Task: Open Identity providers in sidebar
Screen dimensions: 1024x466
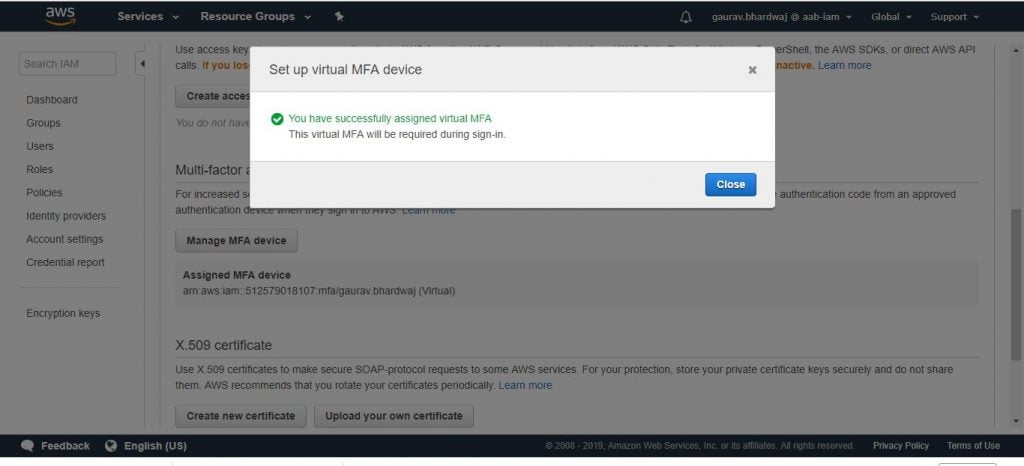Action: [66, 216]
